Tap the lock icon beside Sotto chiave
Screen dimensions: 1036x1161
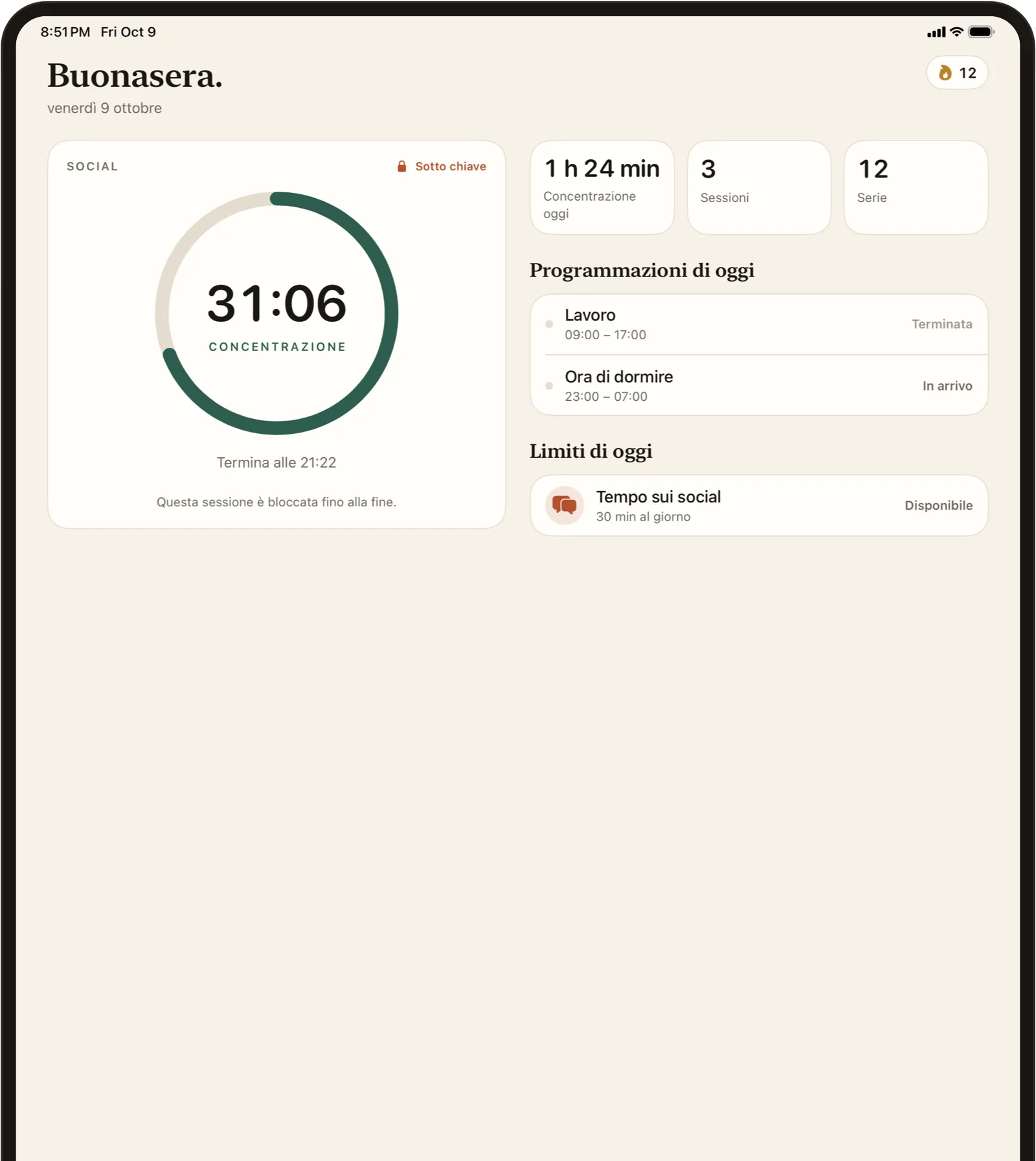coord(401,166)
